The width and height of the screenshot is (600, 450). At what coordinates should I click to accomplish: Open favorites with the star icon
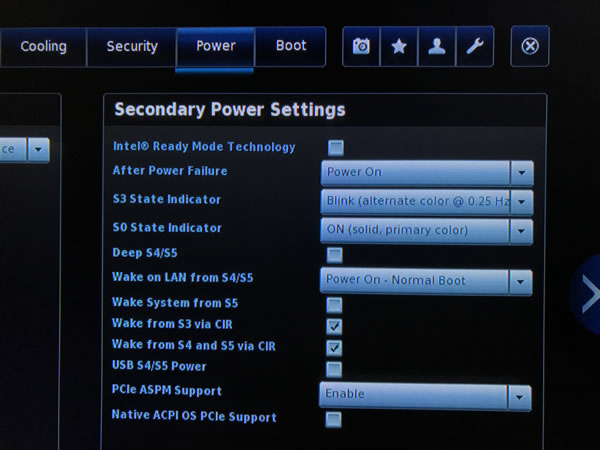click(399, 47)
